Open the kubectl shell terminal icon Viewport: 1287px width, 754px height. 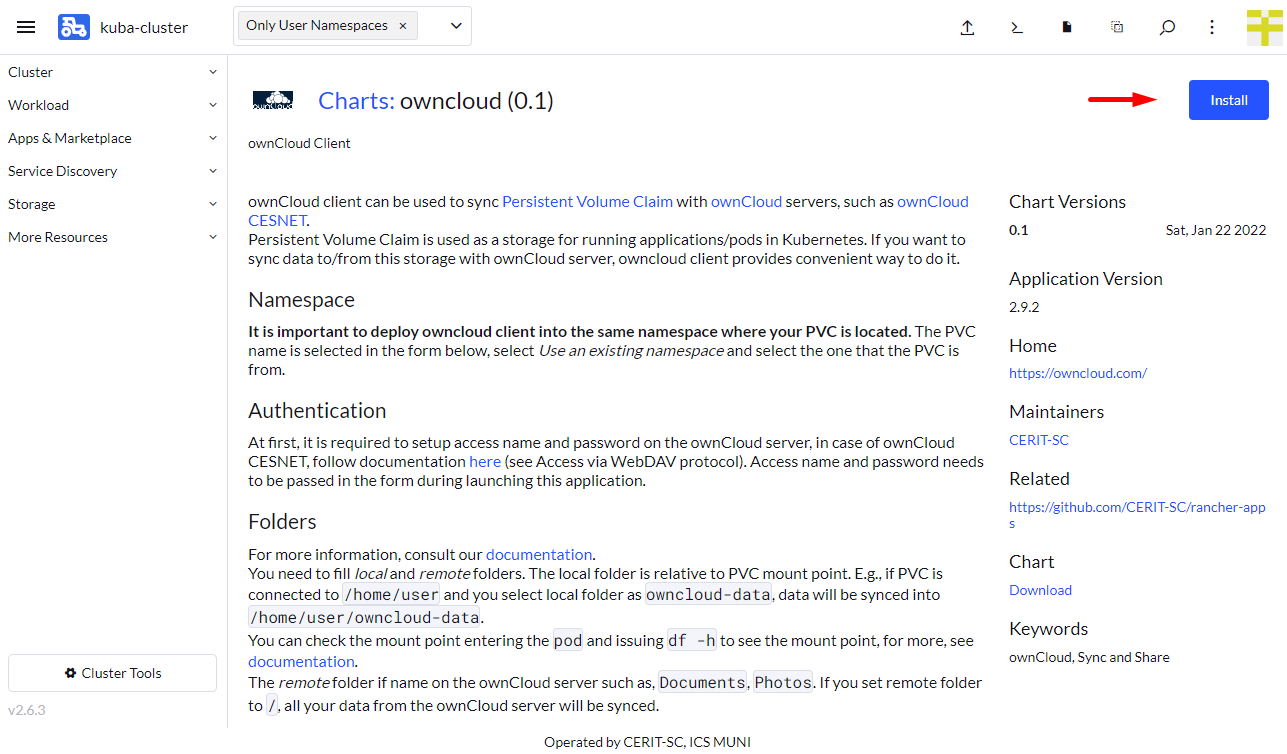(x=1017, y=27)
